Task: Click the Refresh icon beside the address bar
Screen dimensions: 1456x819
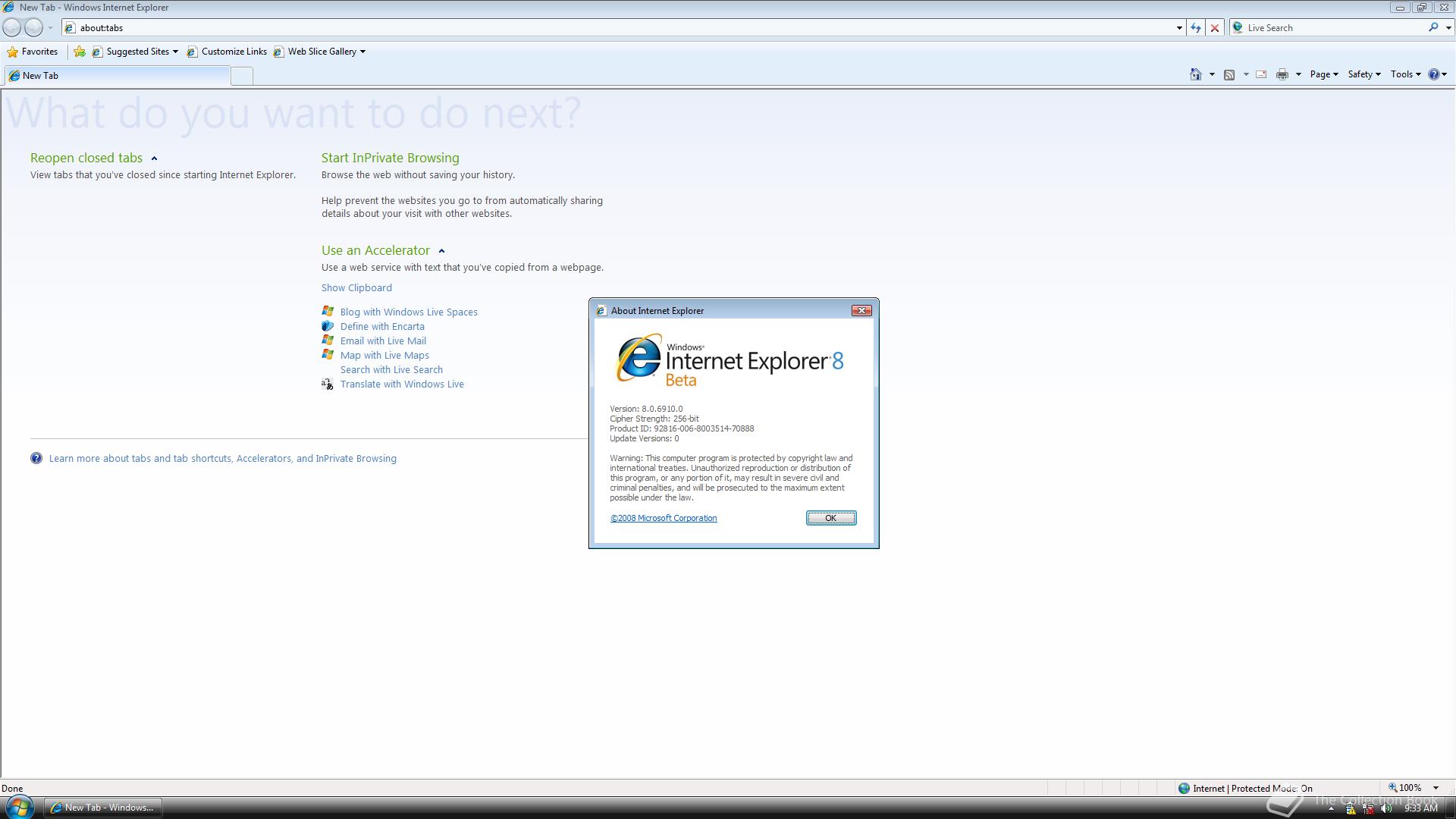Action: [1196, 28]
